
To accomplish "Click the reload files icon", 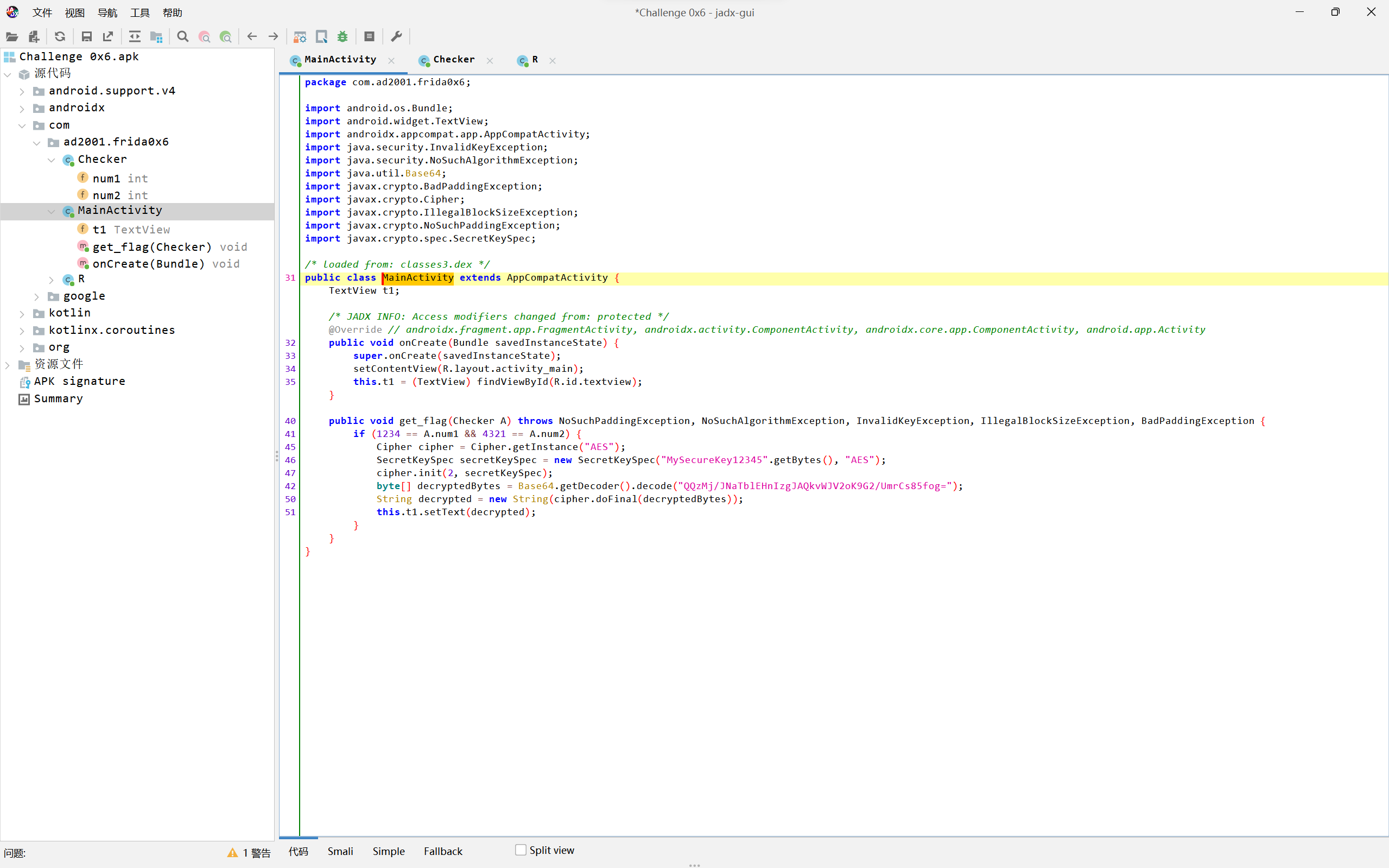I will point(60,37).
